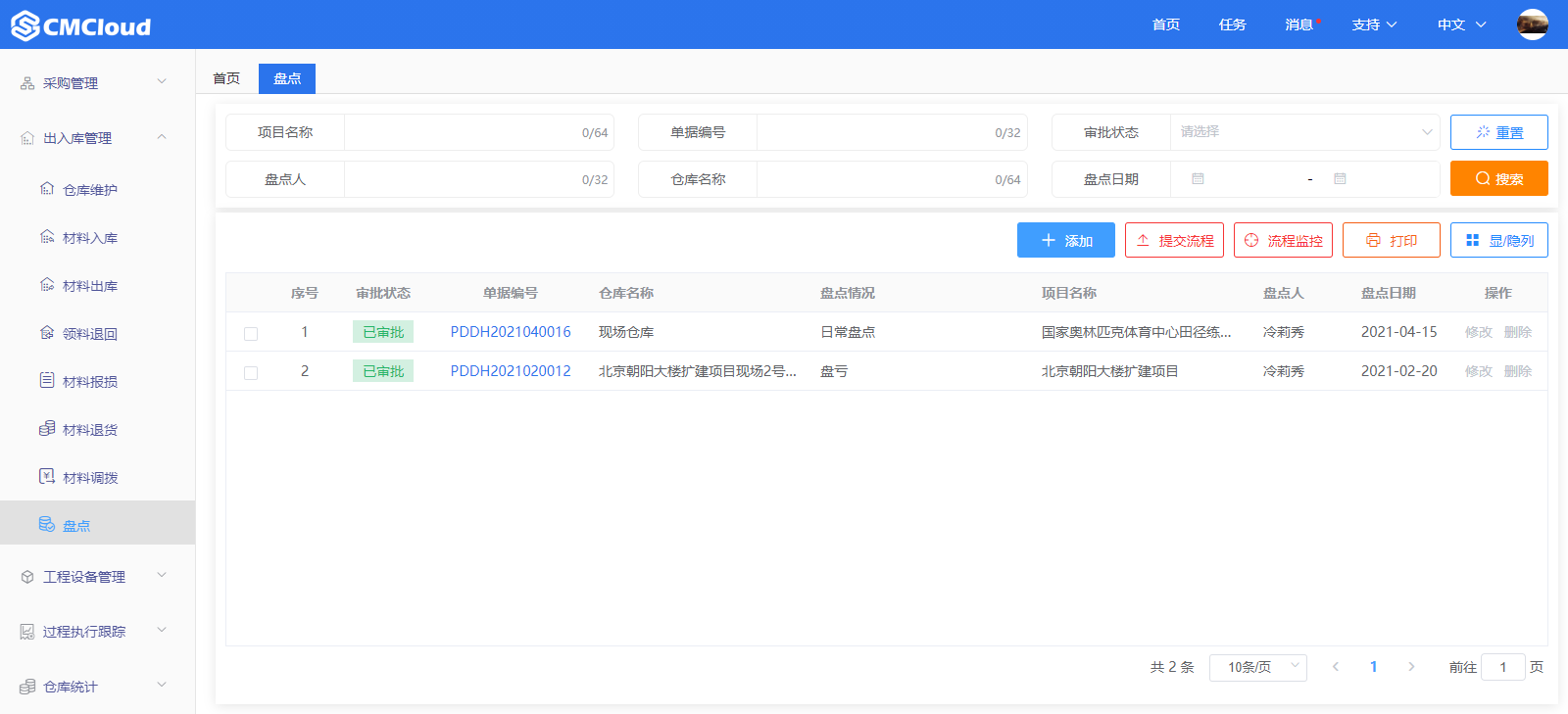Click the next page arrow
Screen dimensions: 1568x714
[x=1411, y=667]
